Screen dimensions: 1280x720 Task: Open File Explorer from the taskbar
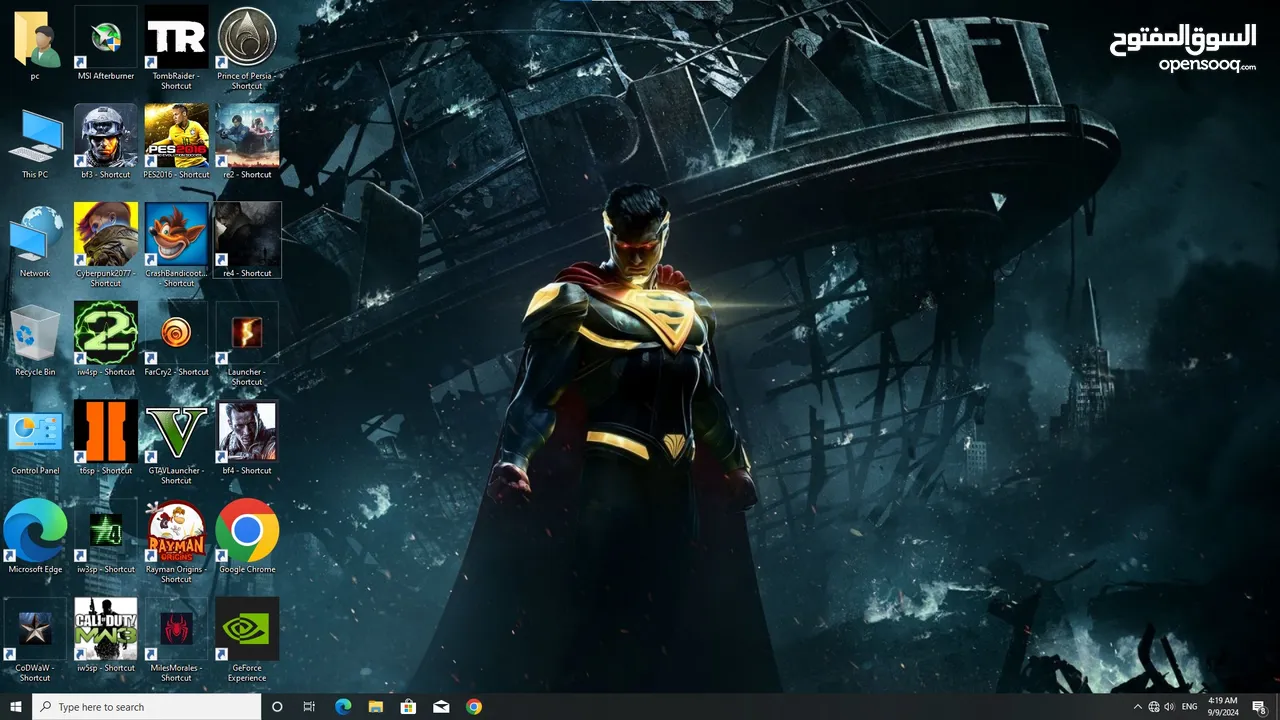pyautogui.click(x=375, y=707)
